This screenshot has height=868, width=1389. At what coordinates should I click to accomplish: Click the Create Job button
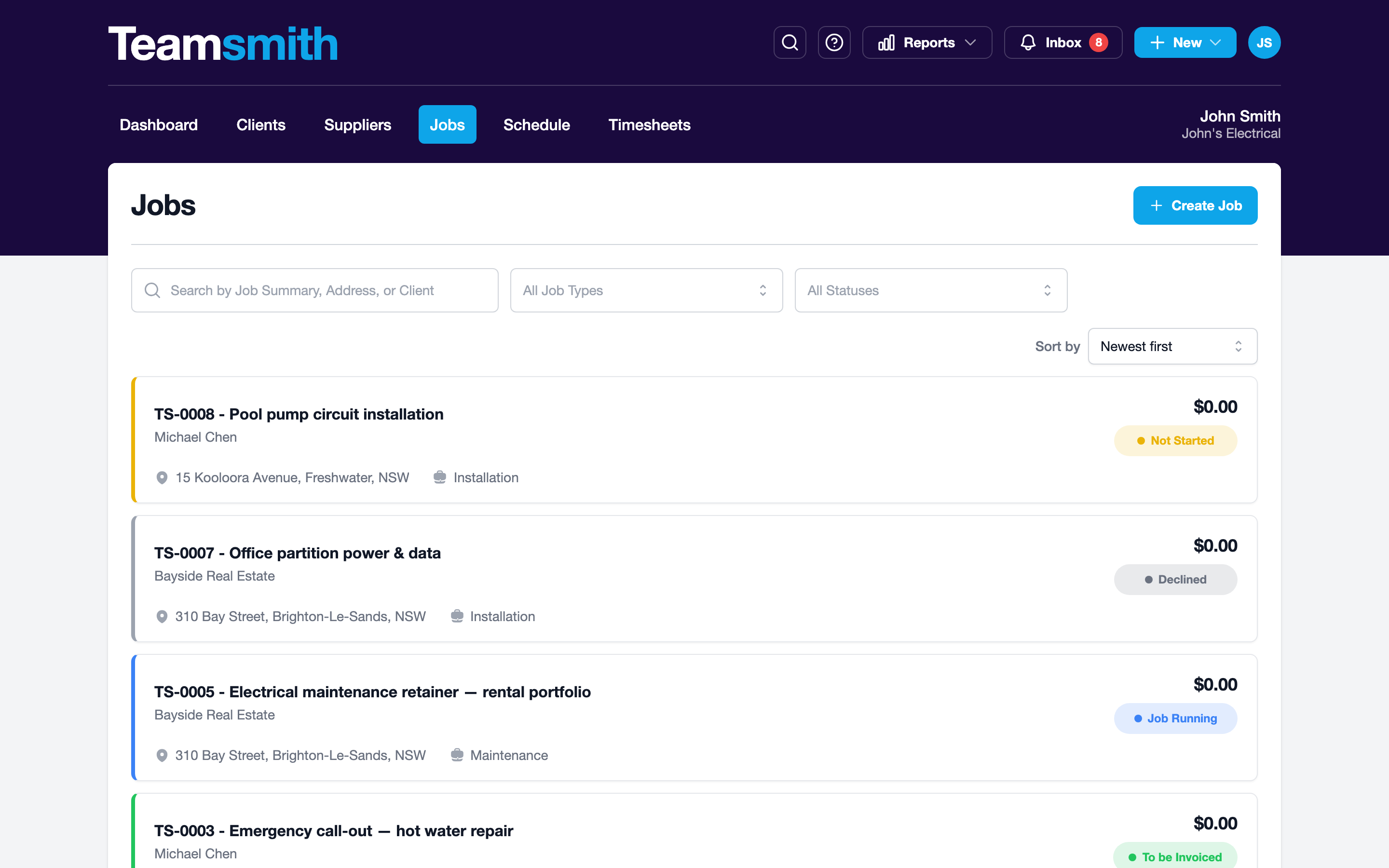tap(1196, 205)
